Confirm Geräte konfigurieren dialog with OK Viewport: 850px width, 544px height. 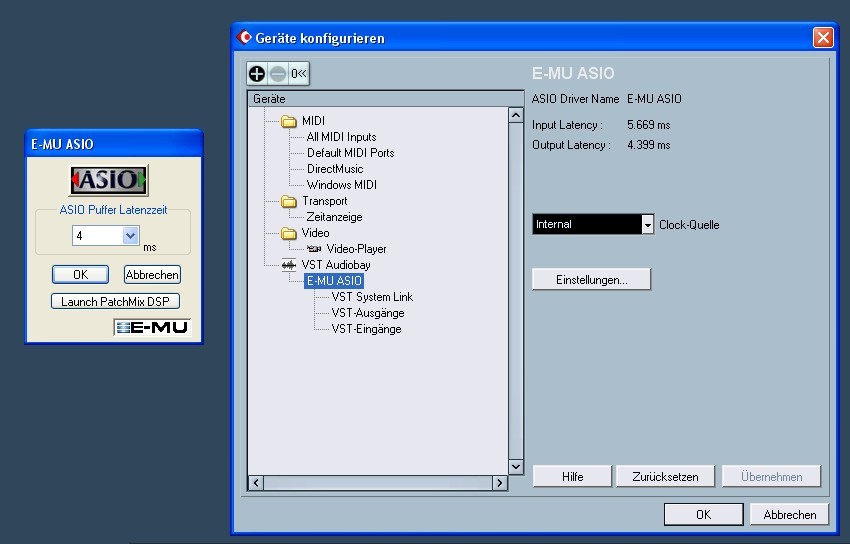[x=704, y=514]
